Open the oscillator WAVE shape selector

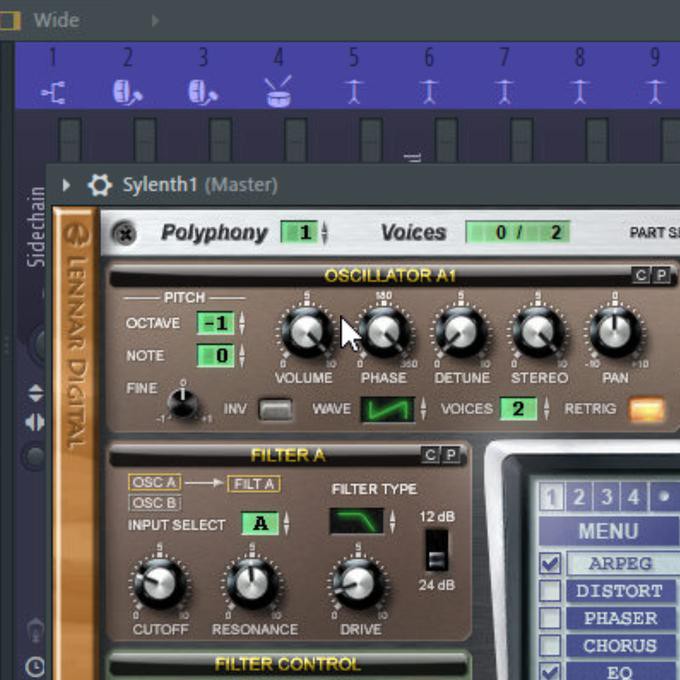click(x=387, y=409)
